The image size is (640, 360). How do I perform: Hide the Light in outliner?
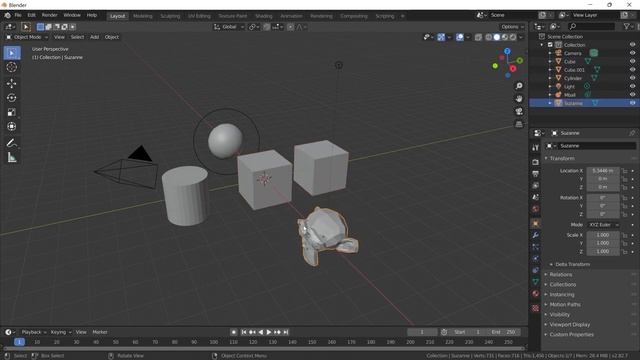pos(632,87)
